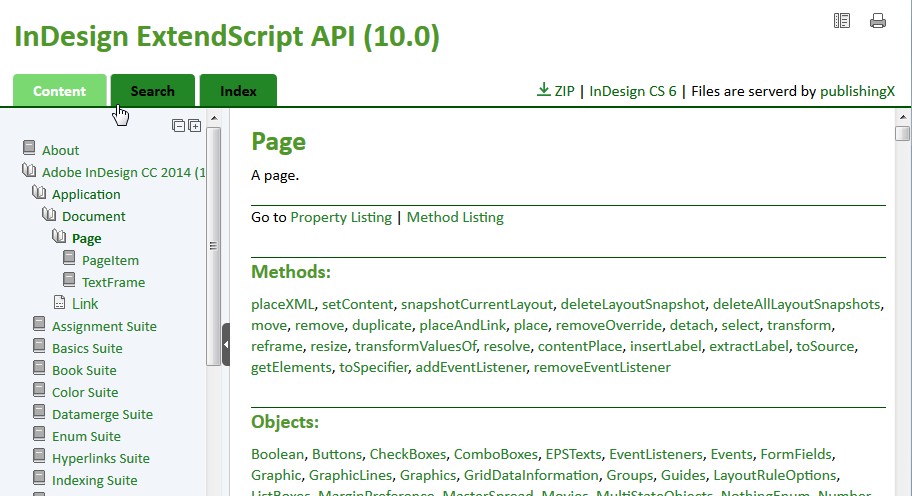Select TextFrame in the tree
This screenshot has width=912, height=496.
click(x=113, y=282)
